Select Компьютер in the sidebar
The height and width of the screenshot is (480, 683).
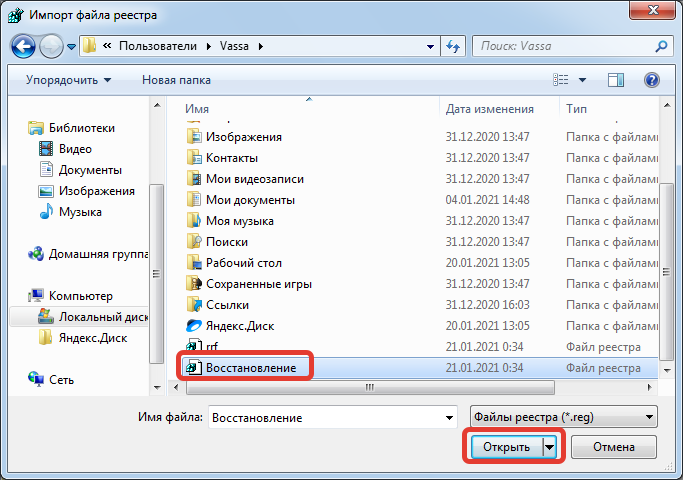click(81, 296)
